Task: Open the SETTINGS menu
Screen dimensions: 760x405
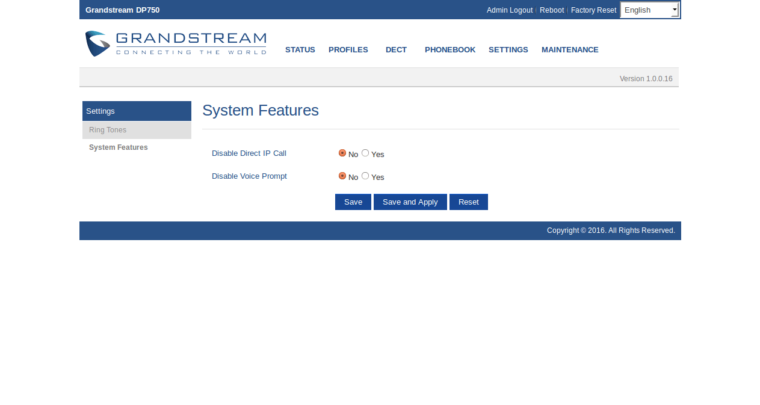Action: [x=508, y=50]
